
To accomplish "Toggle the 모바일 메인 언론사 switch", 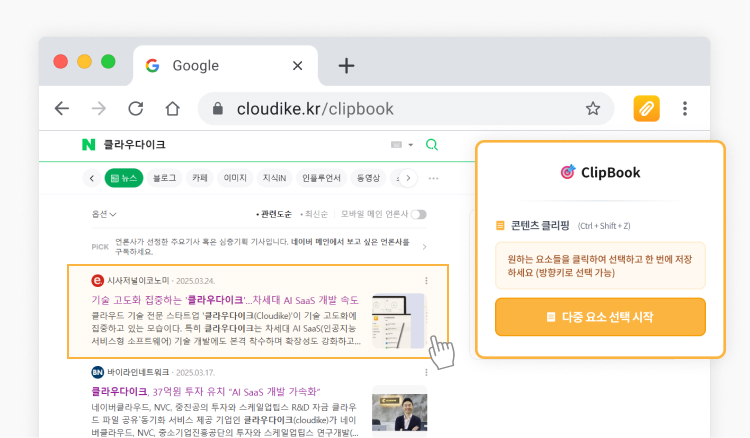I will (x=419, y=214).
